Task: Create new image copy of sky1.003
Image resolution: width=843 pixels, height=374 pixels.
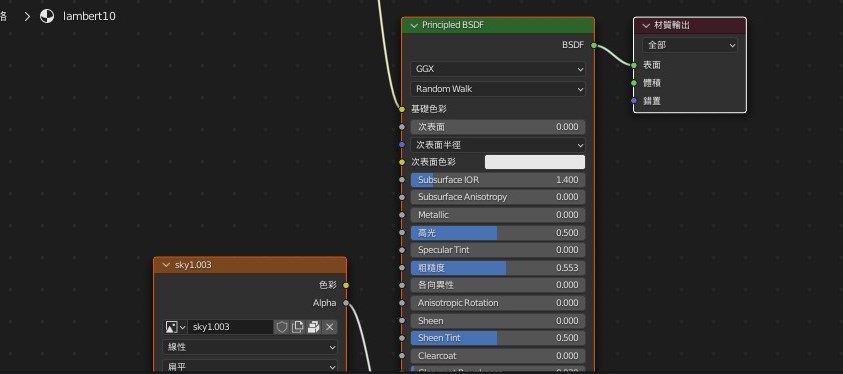Action: (298, 327)
